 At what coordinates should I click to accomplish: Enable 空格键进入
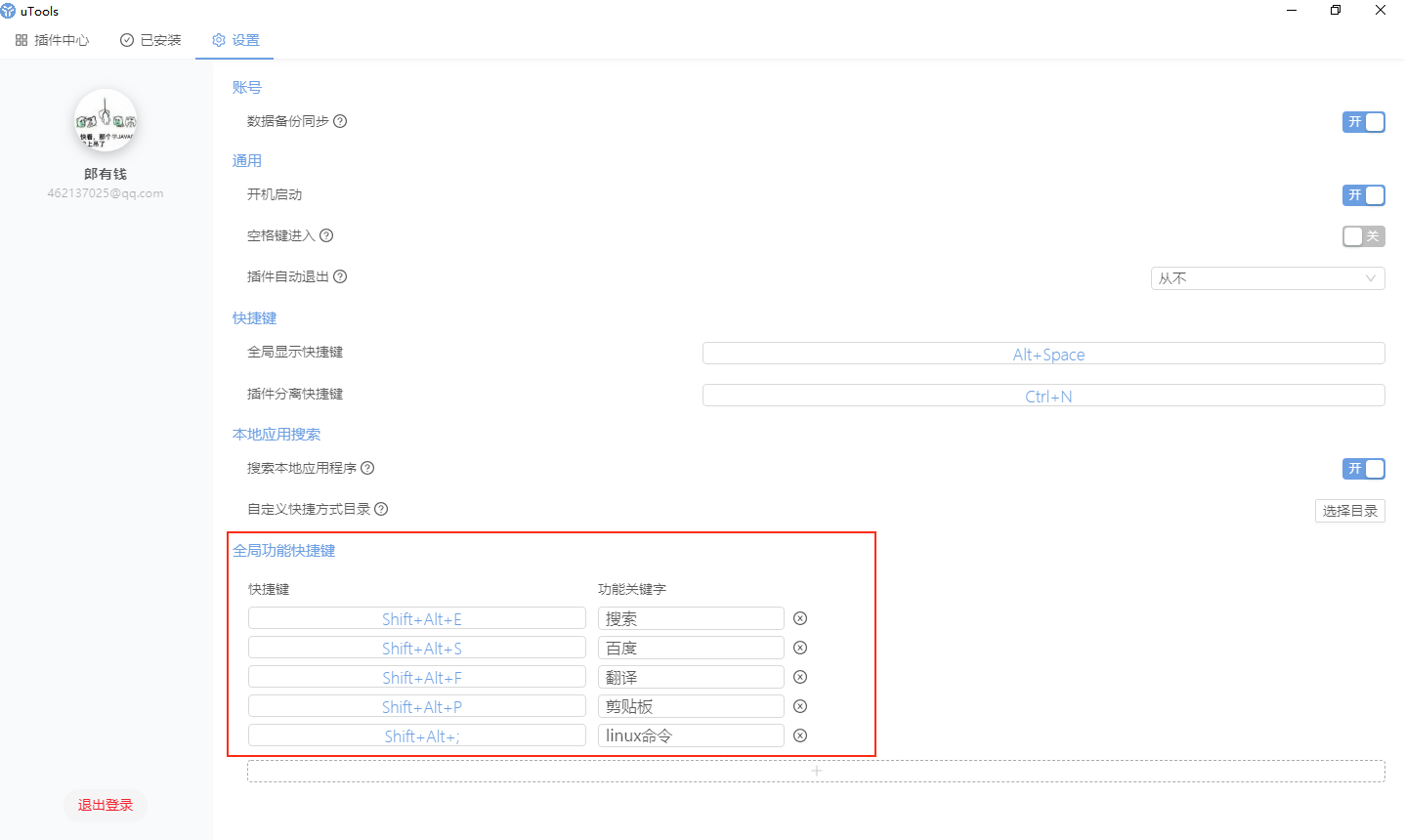1364,236
